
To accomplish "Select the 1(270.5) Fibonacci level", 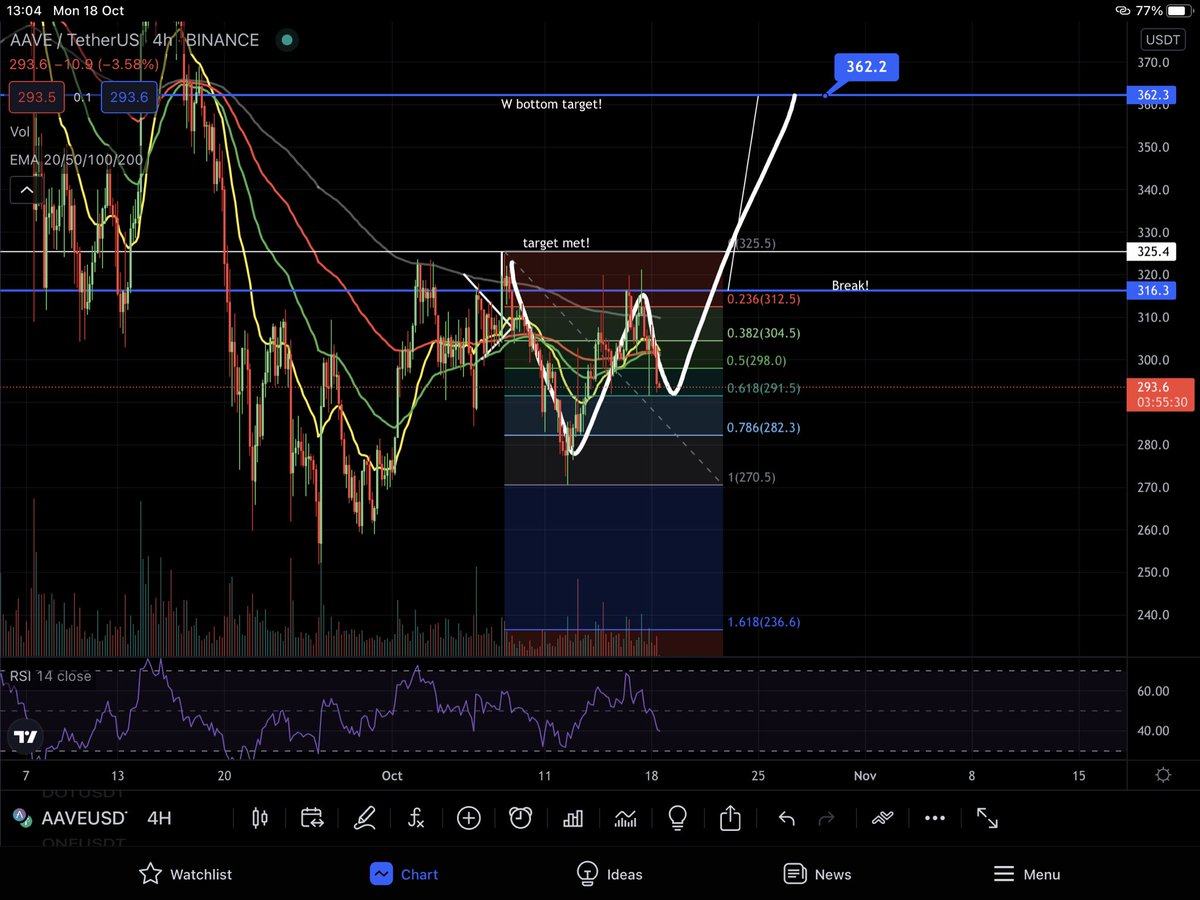I will point(751,477).
